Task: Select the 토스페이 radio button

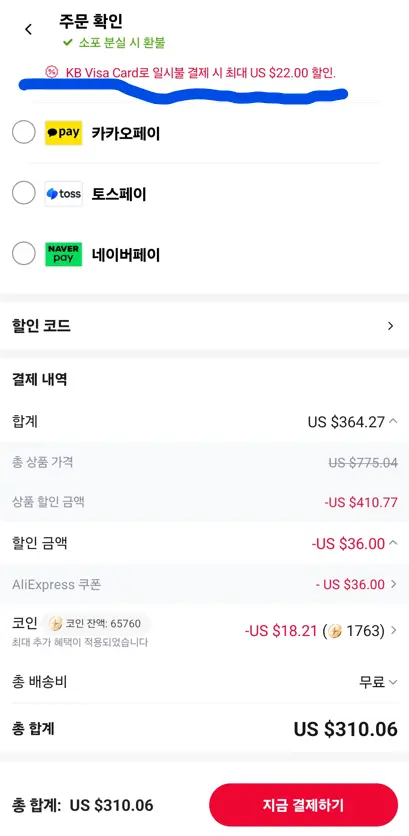Action: 23,193
